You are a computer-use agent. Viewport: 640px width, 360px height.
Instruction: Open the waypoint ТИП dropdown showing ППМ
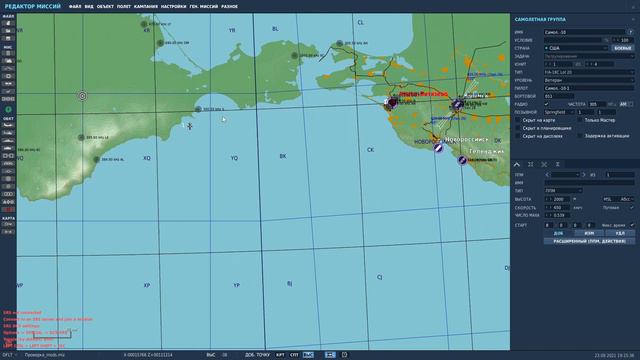click(x=563, y=191)
